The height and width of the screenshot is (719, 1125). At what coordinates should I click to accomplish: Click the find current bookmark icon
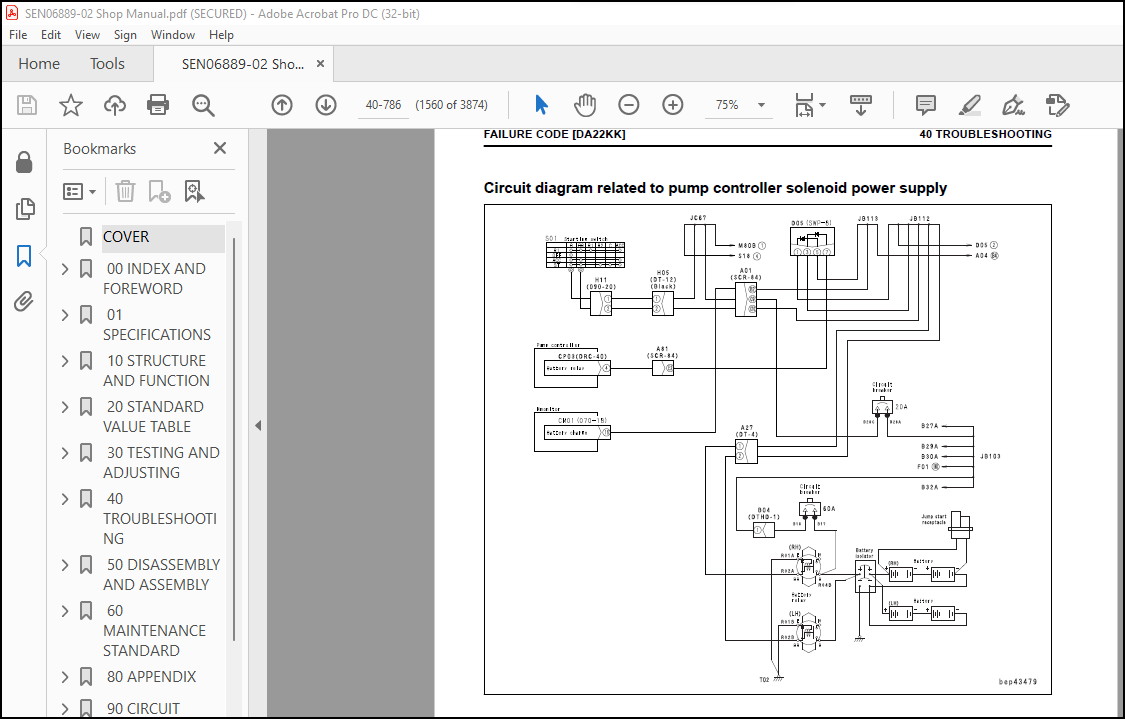[x=194, y=192]
